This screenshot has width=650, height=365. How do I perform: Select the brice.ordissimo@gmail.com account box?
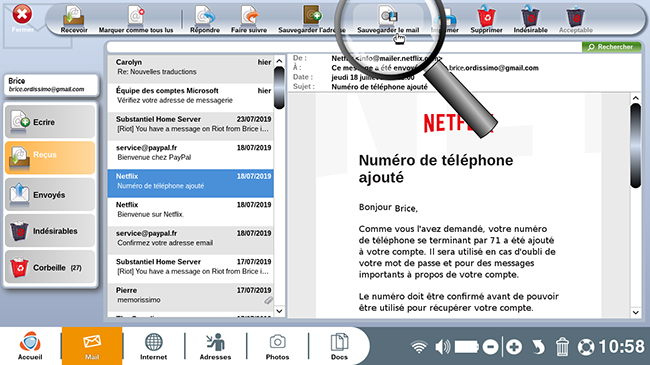51,85
